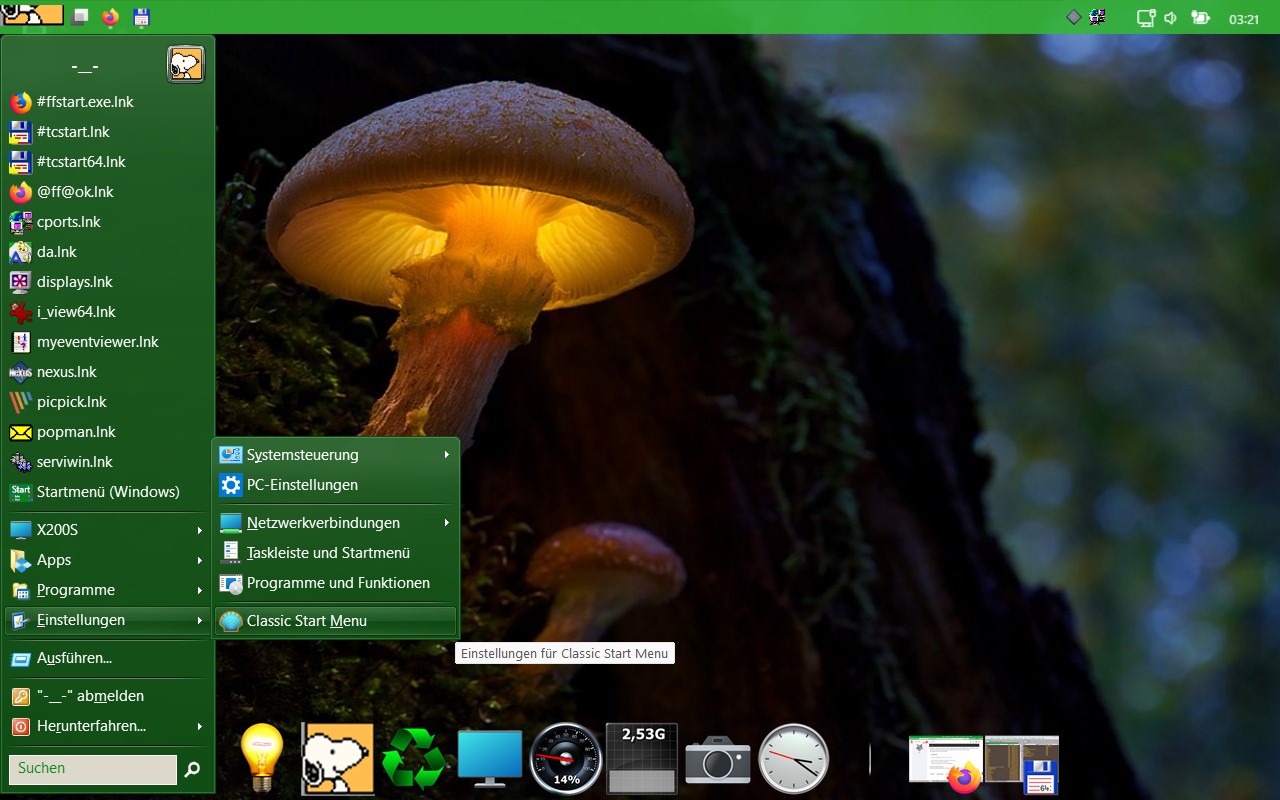Click the search magnifier icon
This screenshot has height=800, width=1280.
[193, 769]
